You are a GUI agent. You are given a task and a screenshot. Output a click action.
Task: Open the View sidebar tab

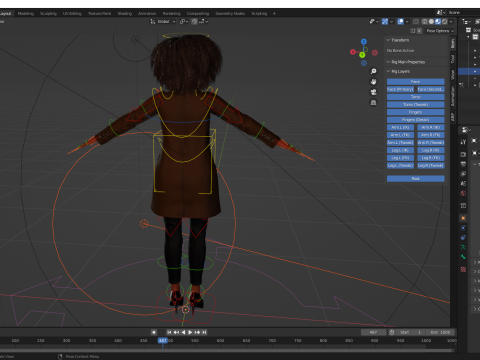click(453, 75)
